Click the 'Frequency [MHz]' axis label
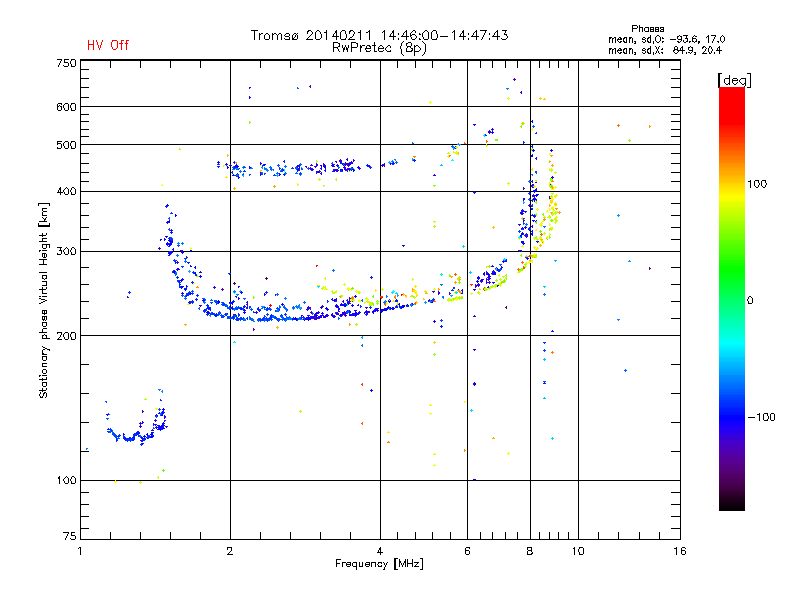The image size is (800, 600). pyautogui.click(x=379, y=564)
